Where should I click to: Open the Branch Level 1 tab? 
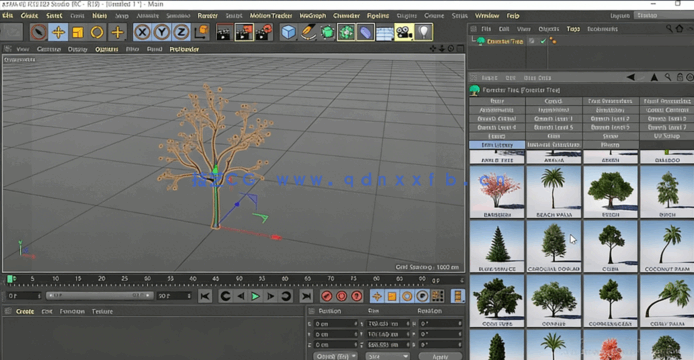coord(553,119)
